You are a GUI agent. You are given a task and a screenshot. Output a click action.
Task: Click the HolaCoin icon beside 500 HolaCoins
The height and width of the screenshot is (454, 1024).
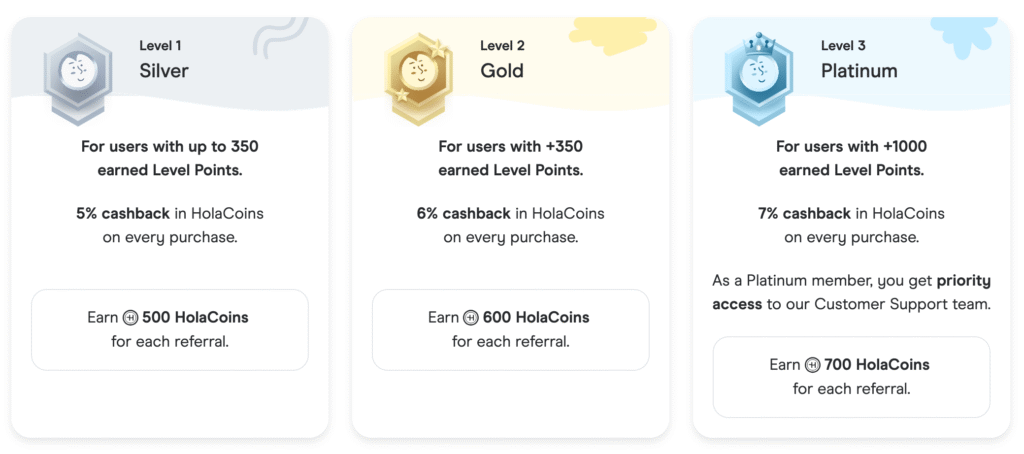(x=130, y=318)
